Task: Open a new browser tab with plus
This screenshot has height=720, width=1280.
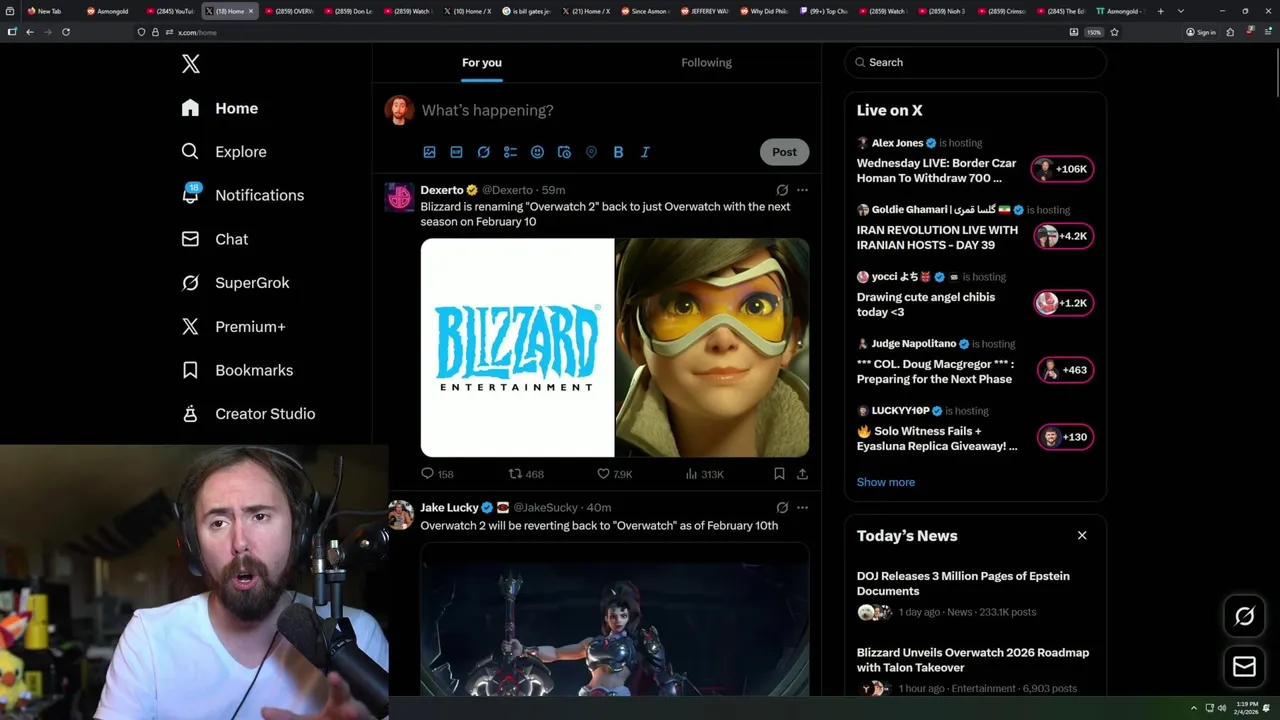Action: point(1161,11)
